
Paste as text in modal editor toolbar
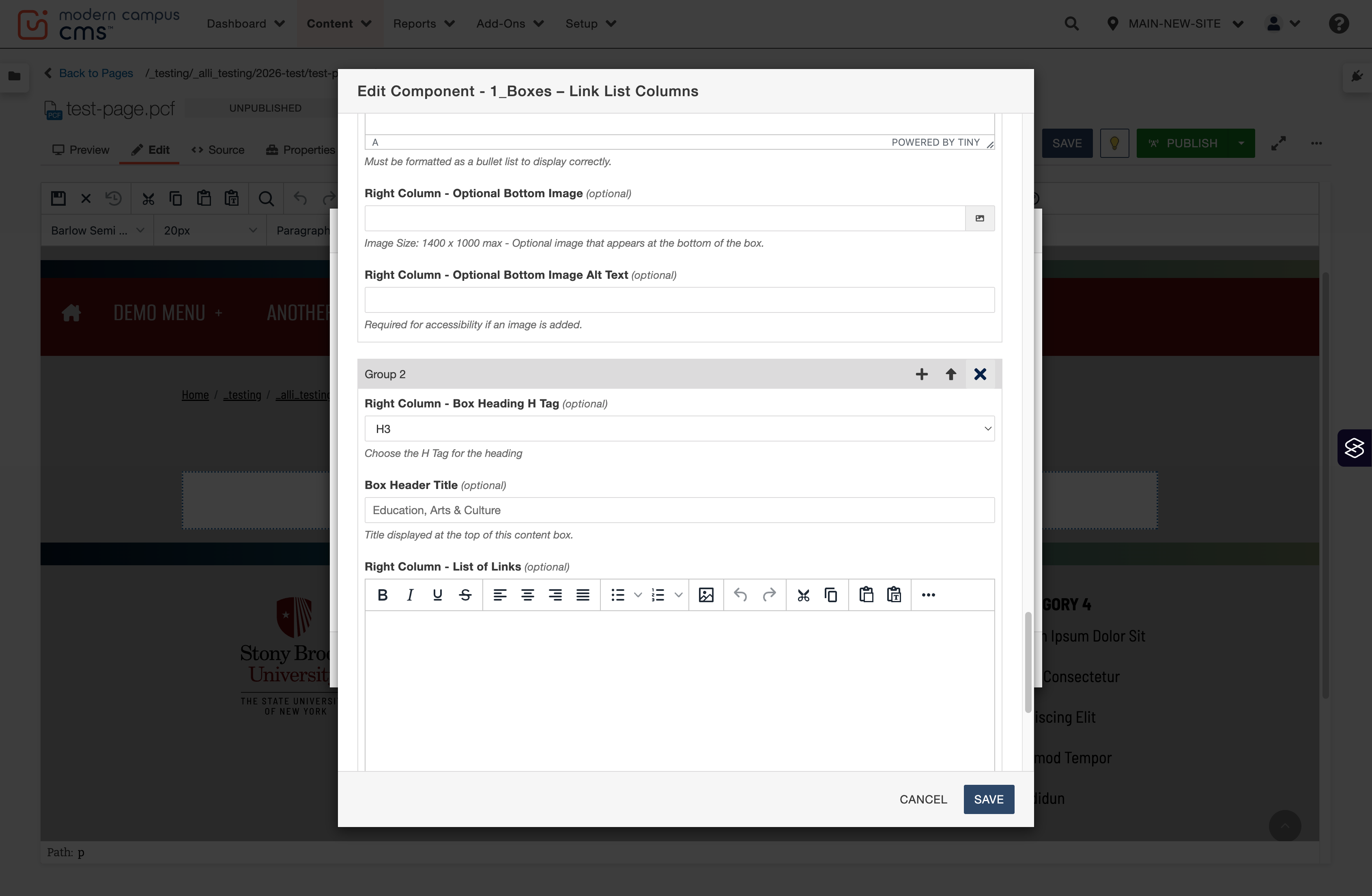894,595
